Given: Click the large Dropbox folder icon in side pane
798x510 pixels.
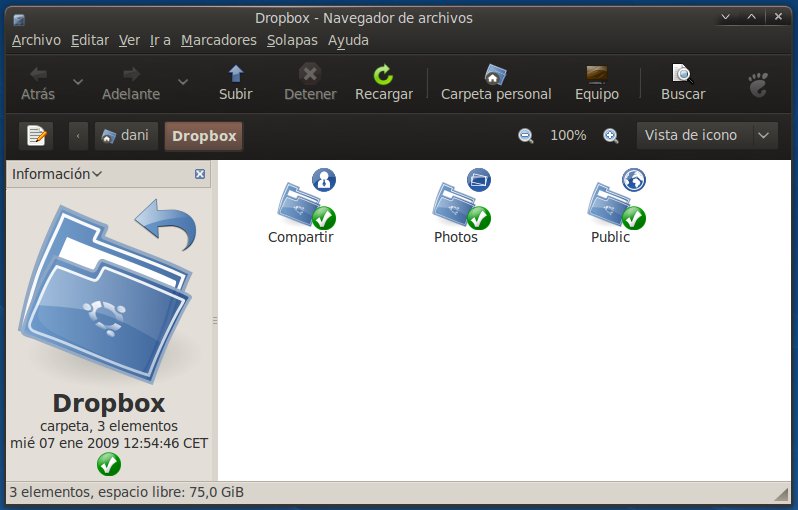Looking at the screenshot, I should 108,292.
